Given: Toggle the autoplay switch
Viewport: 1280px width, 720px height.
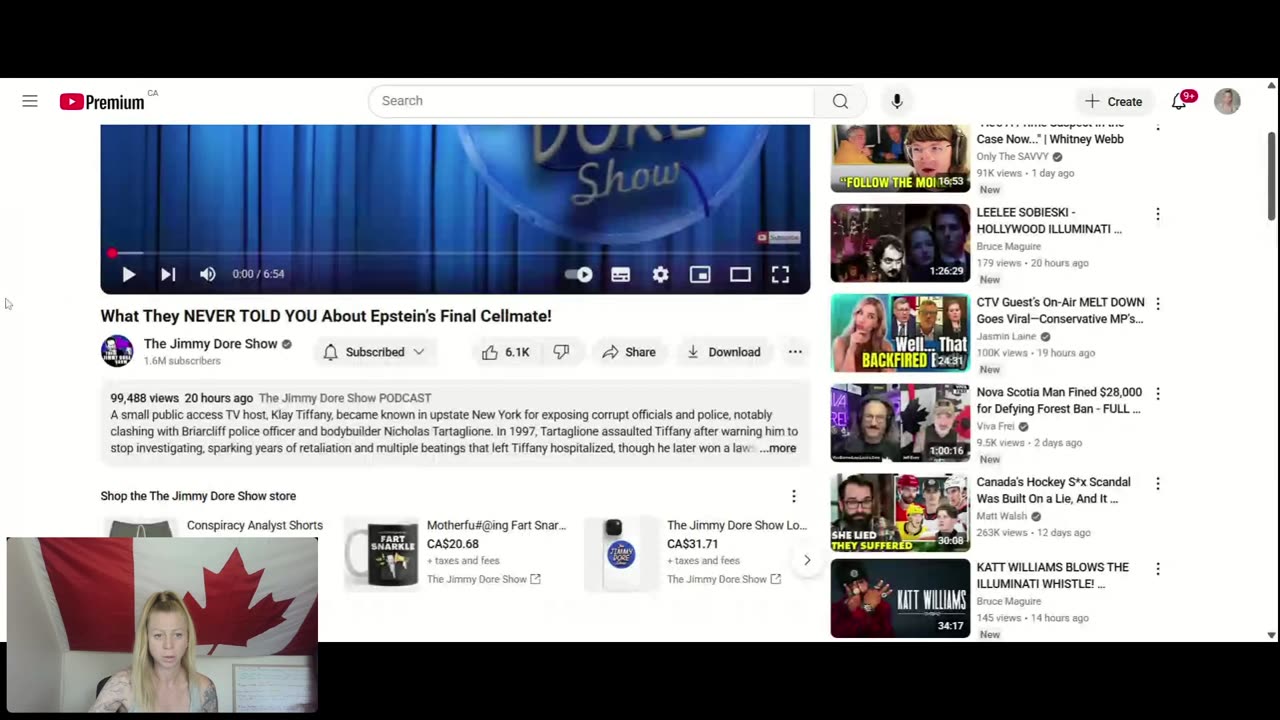Looking at the screenshot, I should point(578,274).
